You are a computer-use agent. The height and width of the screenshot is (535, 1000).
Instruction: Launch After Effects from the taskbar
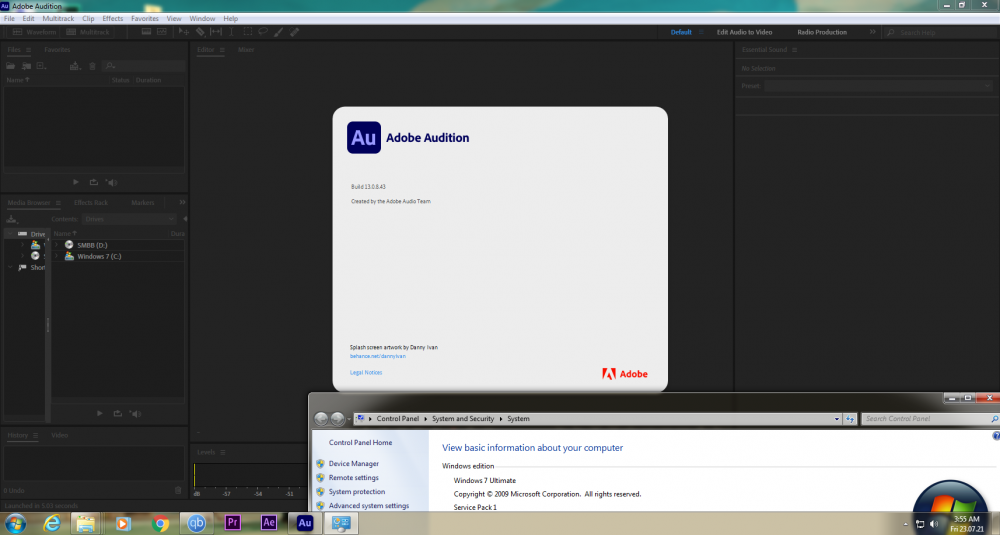[x=268, y=522]
